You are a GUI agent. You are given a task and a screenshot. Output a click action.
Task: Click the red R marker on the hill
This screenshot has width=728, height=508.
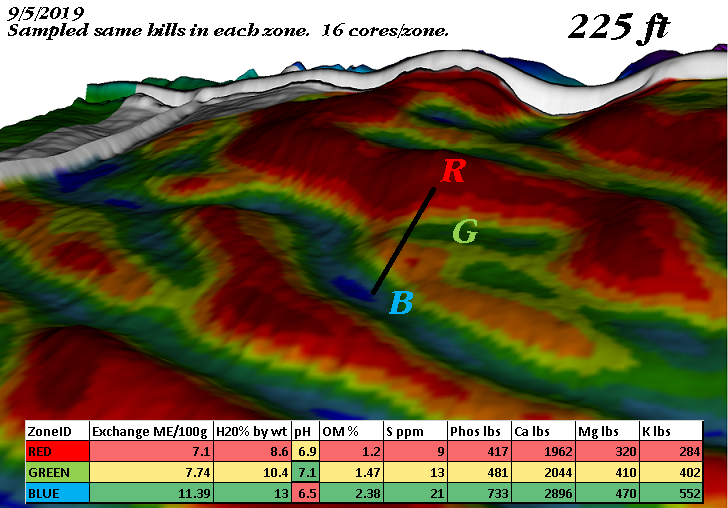pyautogui.click(x=453, y=170)
